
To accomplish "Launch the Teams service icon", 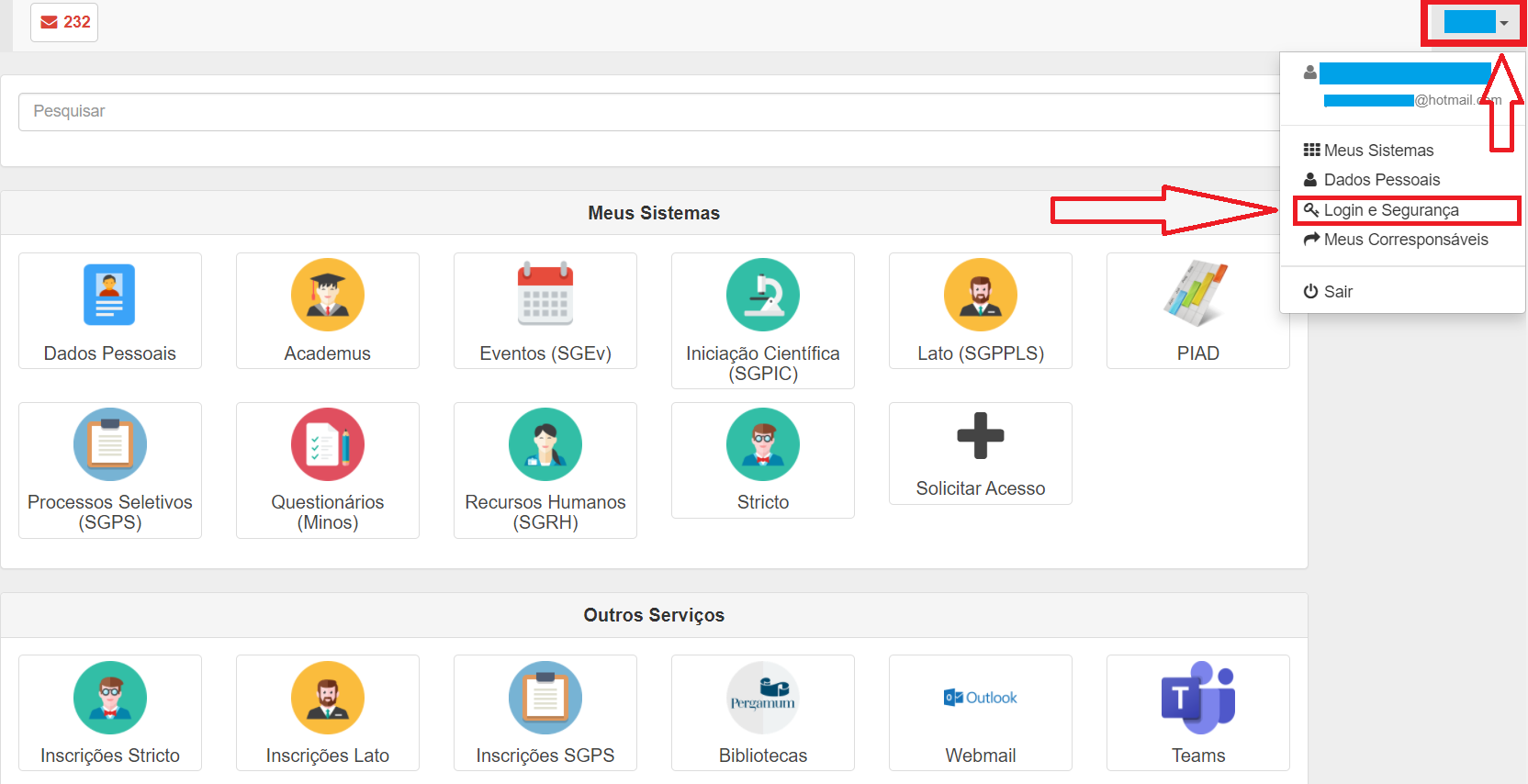I will (x=1197, y=698).
